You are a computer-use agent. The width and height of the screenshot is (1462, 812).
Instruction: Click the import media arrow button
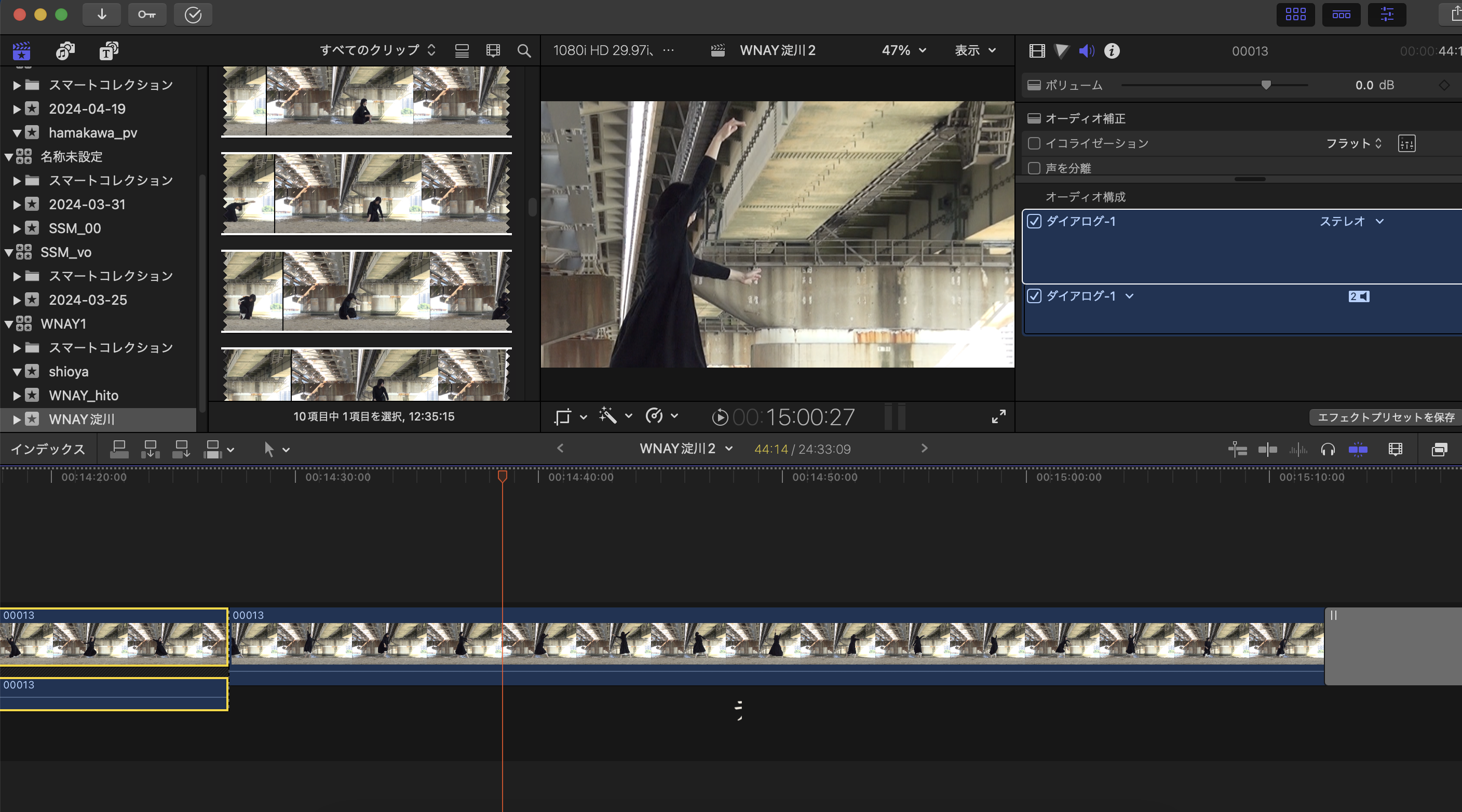click(x=102, y=15)
